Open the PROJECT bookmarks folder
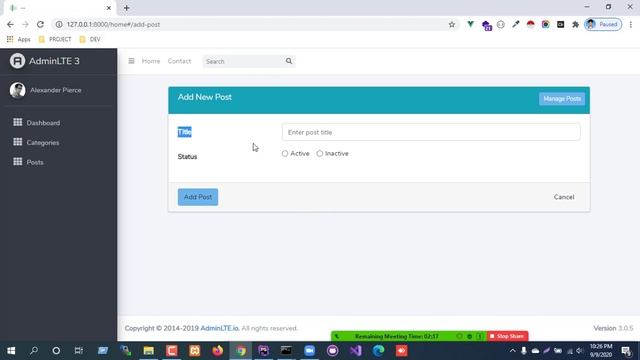The image size is (640, 360). pyautogui.click(x=55, y=39)
